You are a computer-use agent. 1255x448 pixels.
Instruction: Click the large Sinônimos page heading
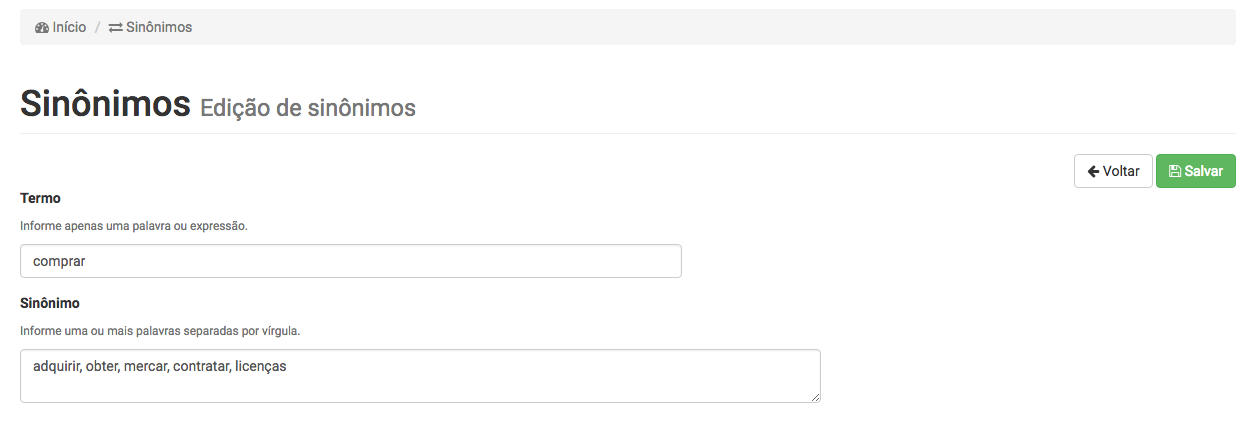click(x=105, y=104)
